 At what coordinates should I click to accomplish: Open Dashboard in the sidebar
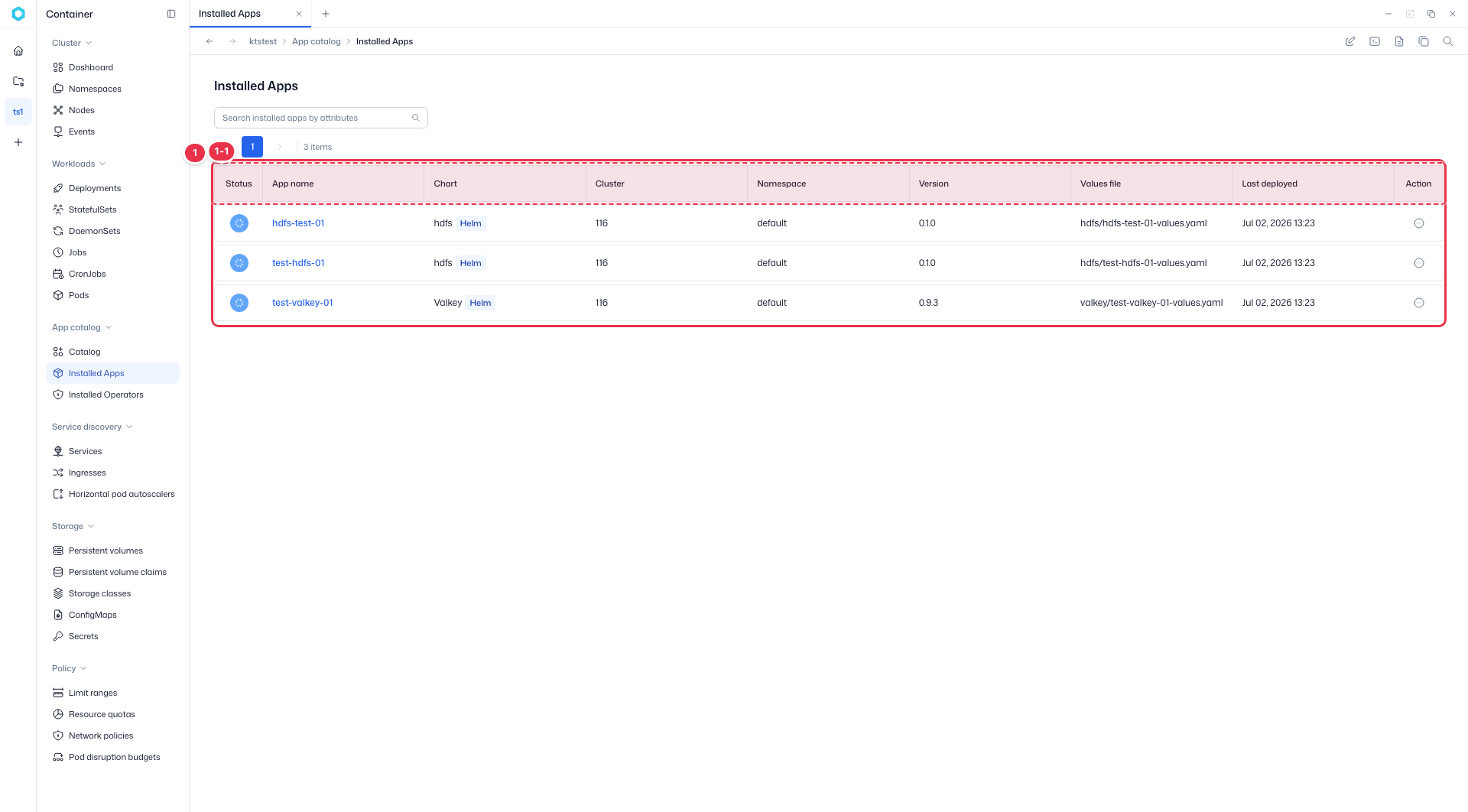(113, 67)
